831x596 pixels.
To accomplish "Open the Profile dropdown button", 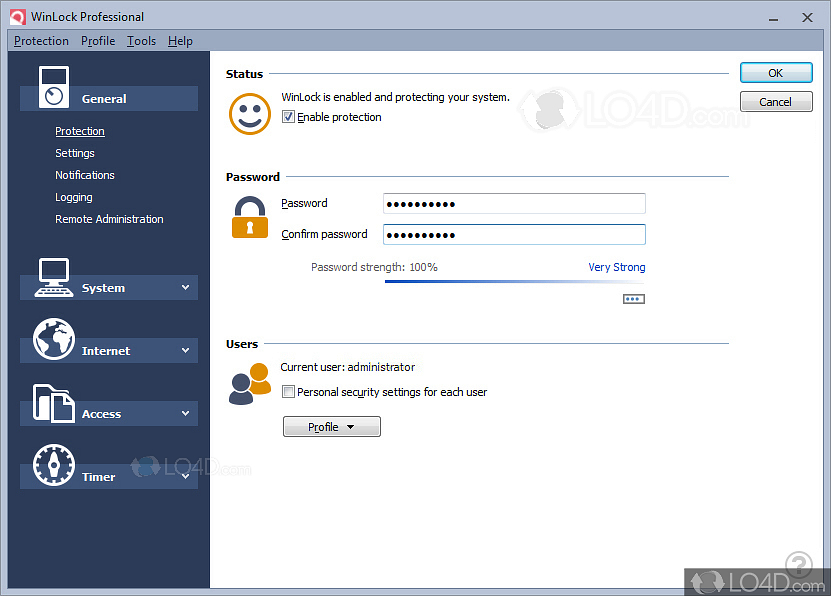I will (331, 426).
